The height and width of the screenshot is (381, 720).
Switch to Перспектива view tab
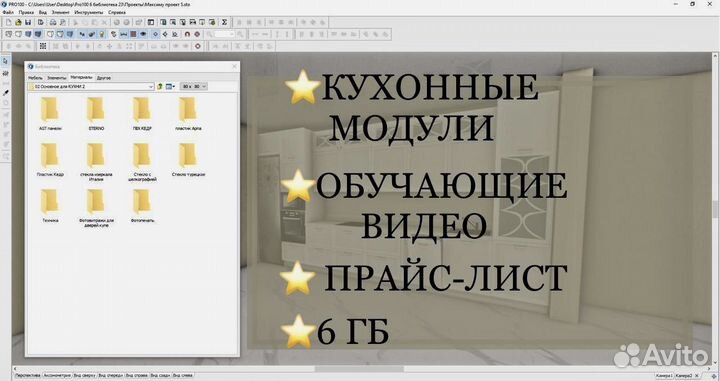tap(28, 375)
